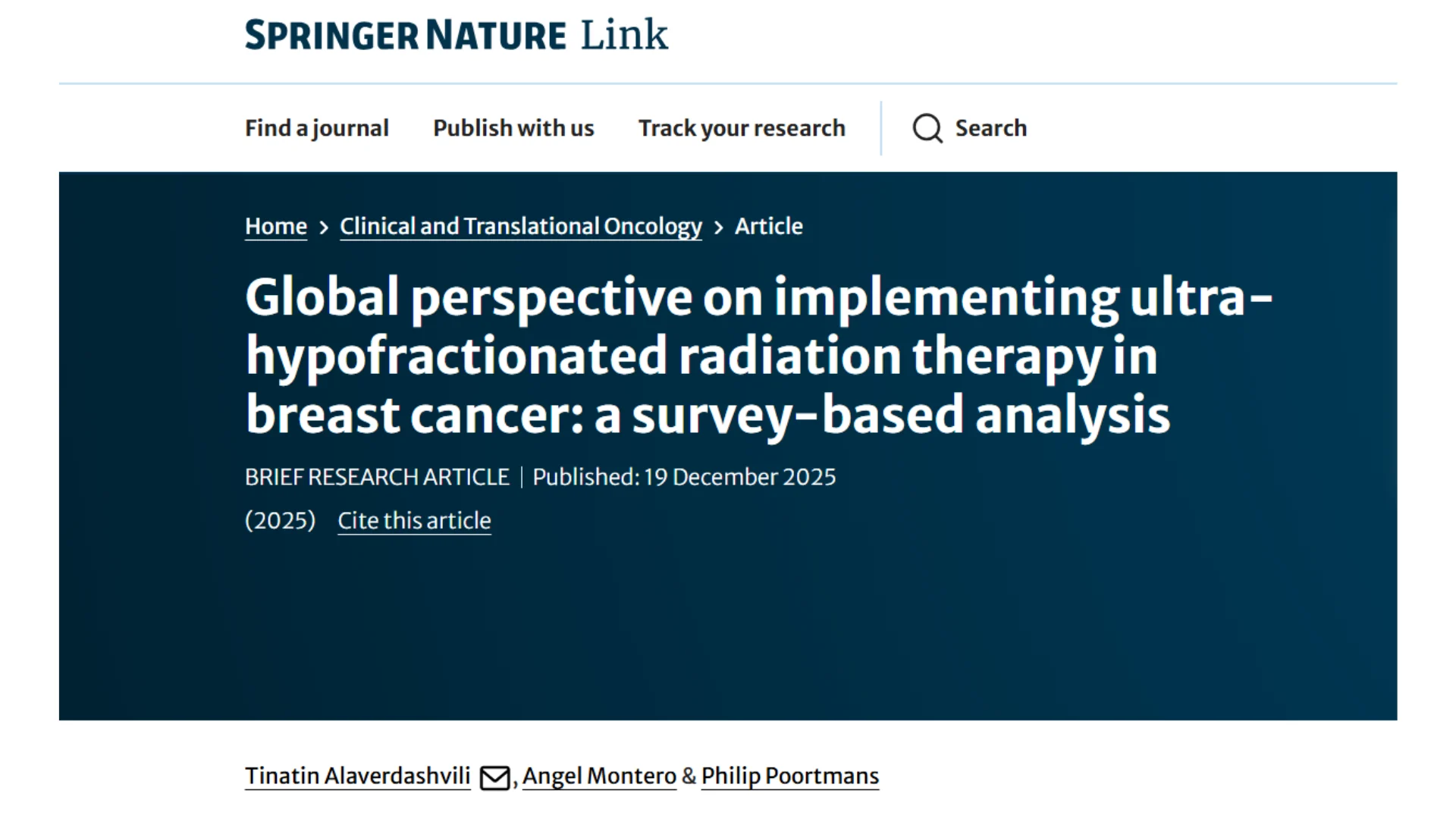Click the Springer Nature Link logo
The width and height of the screenshot is (1456, 819).
tap(456, 35)
